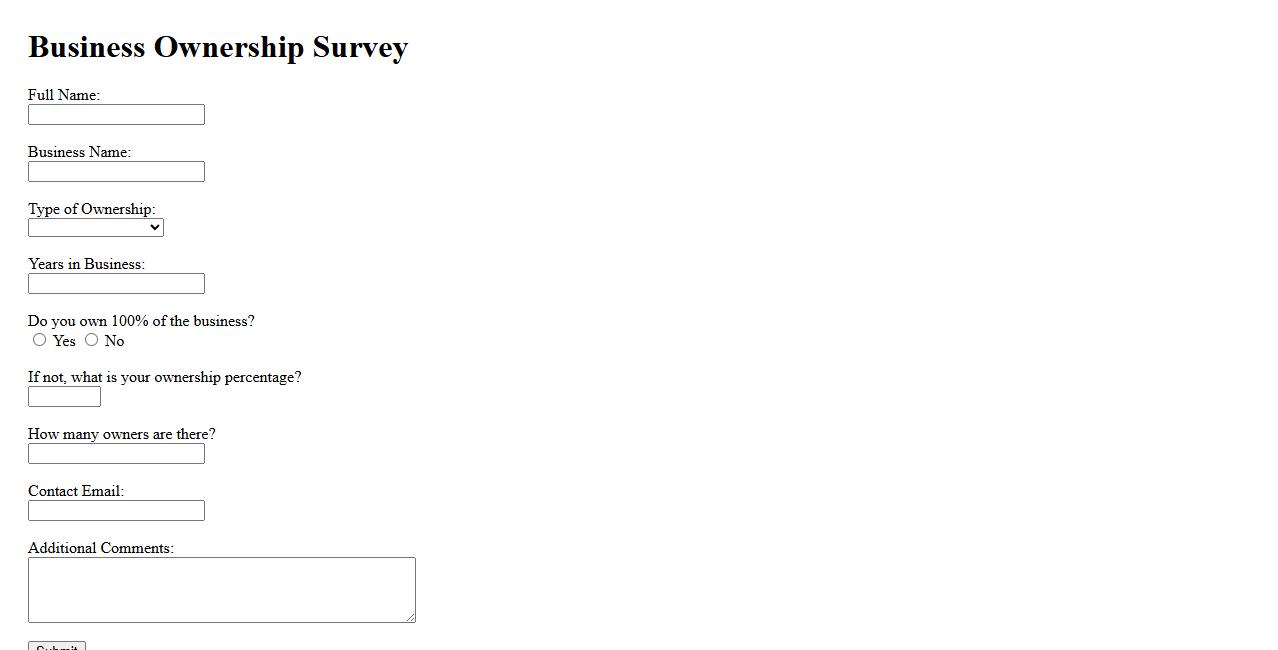The image size is (1278, 650).
Task: Click the ownership percentage input box
Action: point(64,397)
